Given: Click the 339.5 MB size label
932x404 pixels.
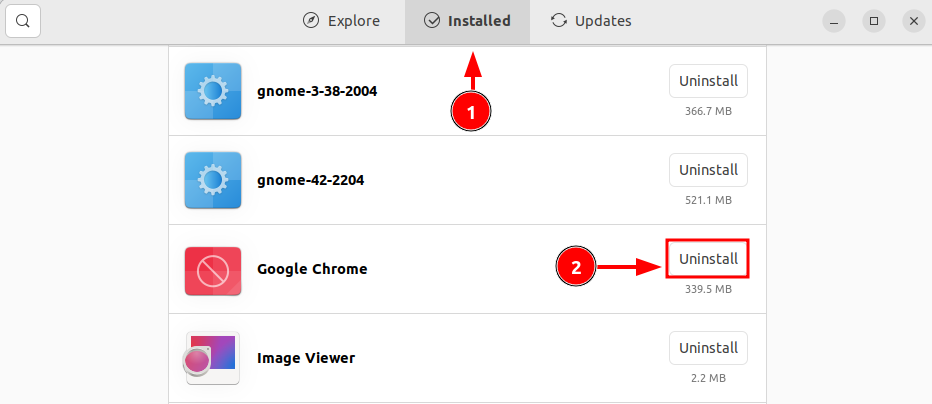Looking at the screenshot, I should pyautogui.click(x=708, y=289).
